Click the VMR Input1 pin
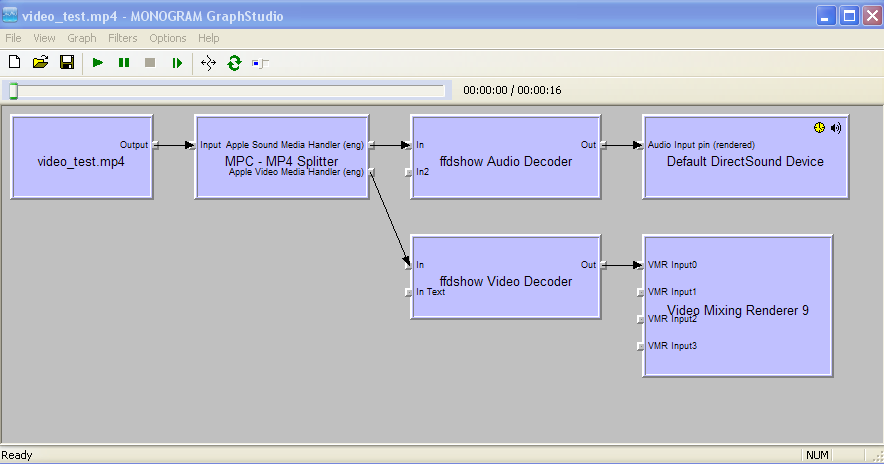884x464 pixels. pyautogui.click(x=640, y=293)
